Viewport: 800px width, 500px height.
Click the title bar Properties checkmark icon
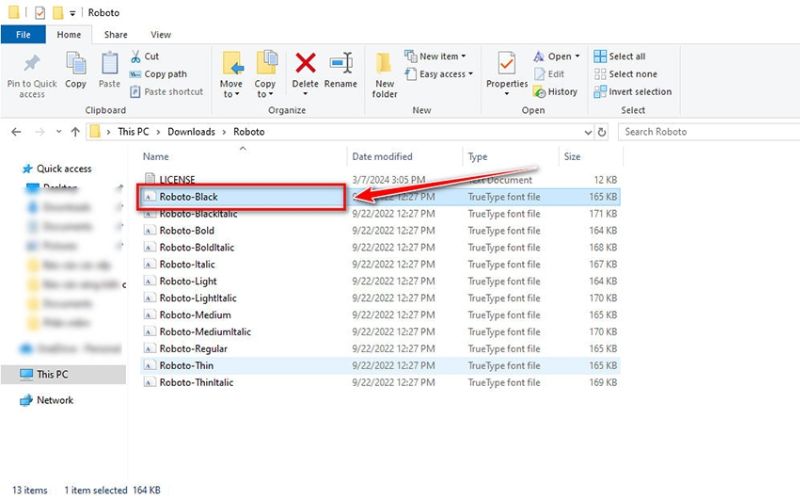[x=40, y=12]
